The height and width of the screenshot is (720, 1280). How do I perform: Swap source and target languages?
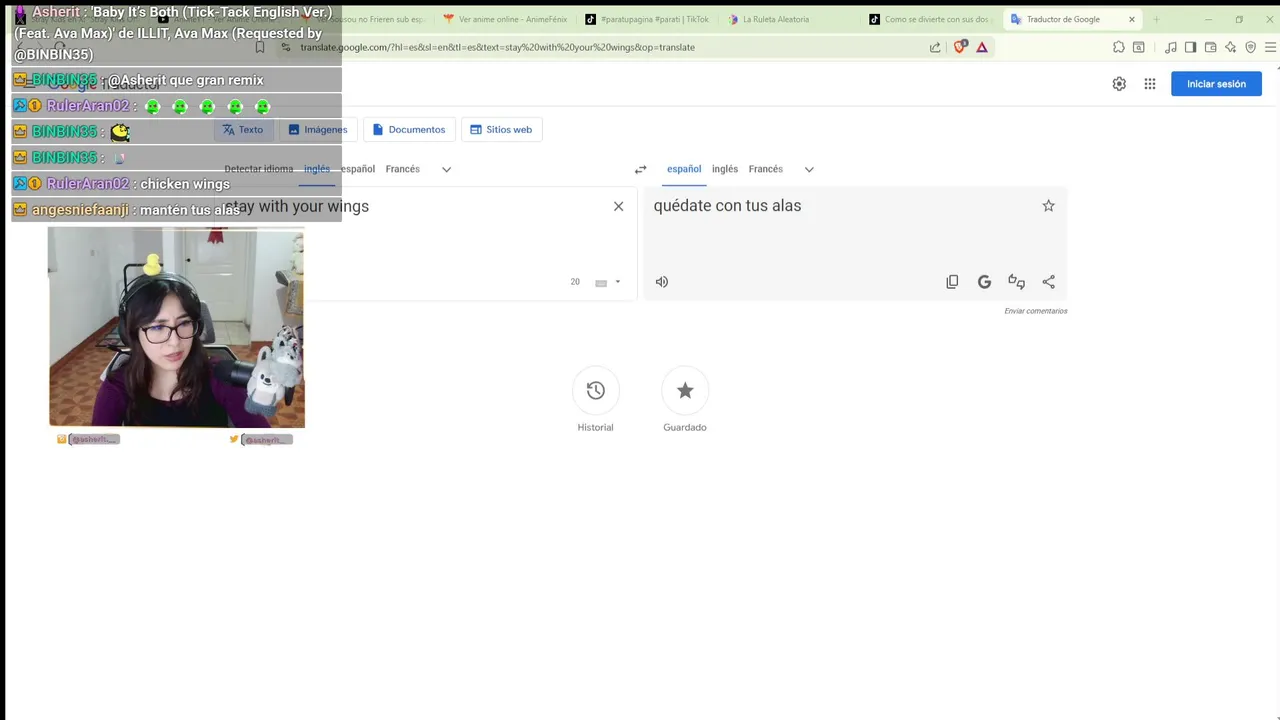tap(640, 169)
